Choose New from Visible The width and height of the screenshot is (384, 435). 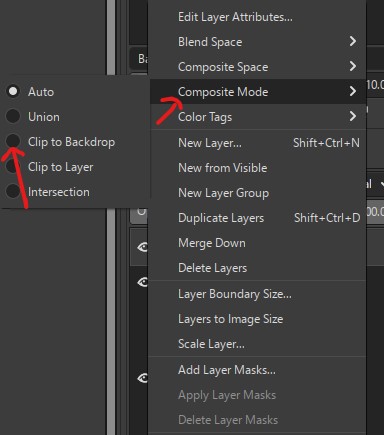click(257, 168)
